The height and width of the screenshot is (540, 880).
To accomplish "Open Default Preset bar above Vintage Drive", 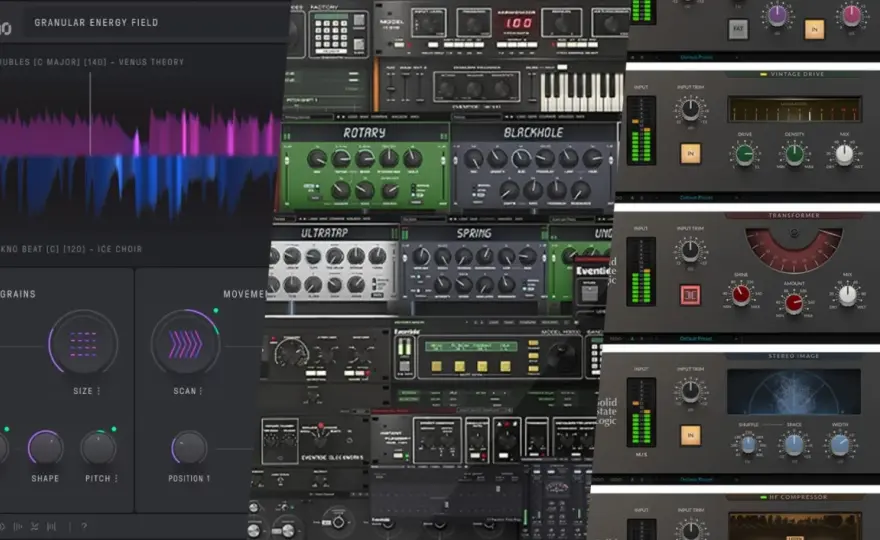I will pyautogui.click(x=696, y=57).
